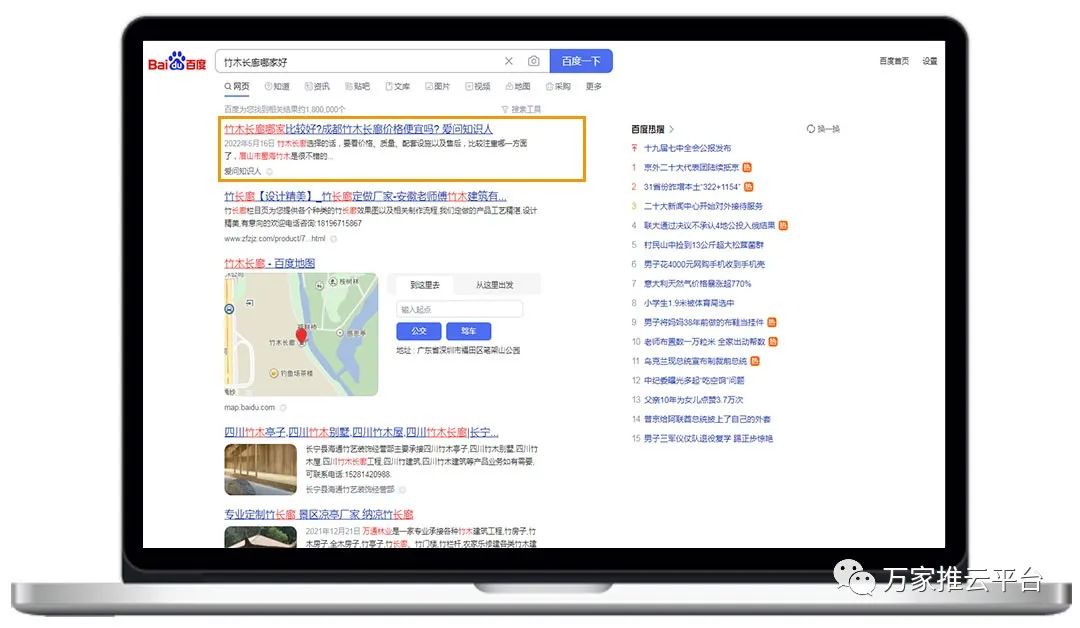Open camera image search icon
Image resolution: width=1080 pixels, height=628 pixels.
click(x=534, y=61)
